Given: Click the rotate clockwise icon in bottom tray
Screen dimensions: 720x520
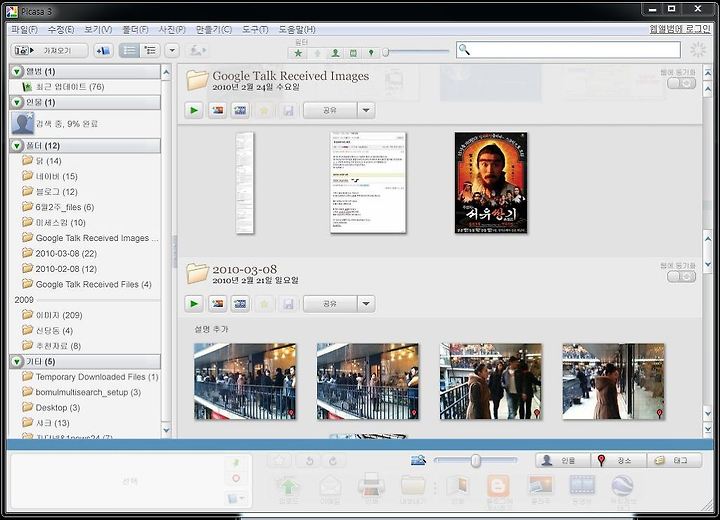Looking at the screenshot, I should [333, 461].
